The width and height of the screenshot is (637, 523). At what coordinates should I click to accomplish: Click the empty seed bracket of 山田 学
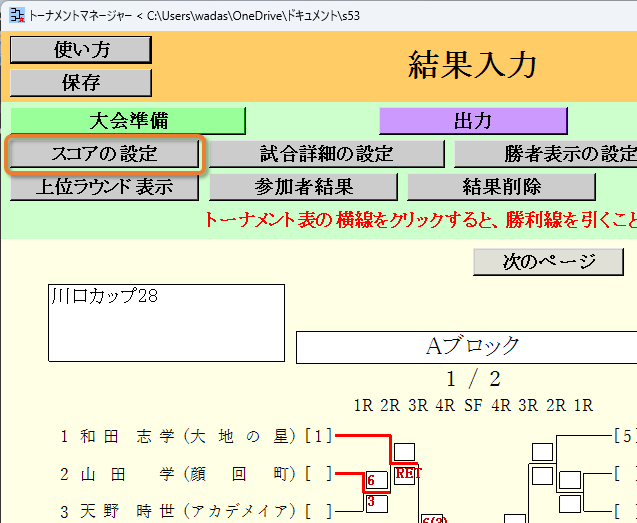[319, 474]
